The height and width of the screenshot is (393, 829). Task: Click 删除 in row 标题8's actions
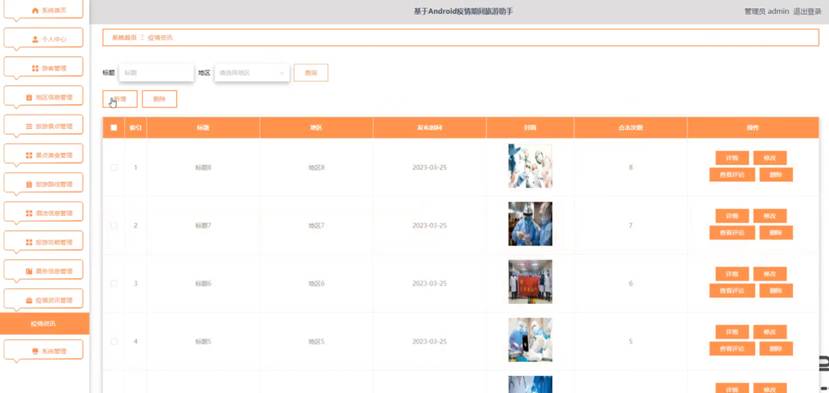click(x=776, y=175)
